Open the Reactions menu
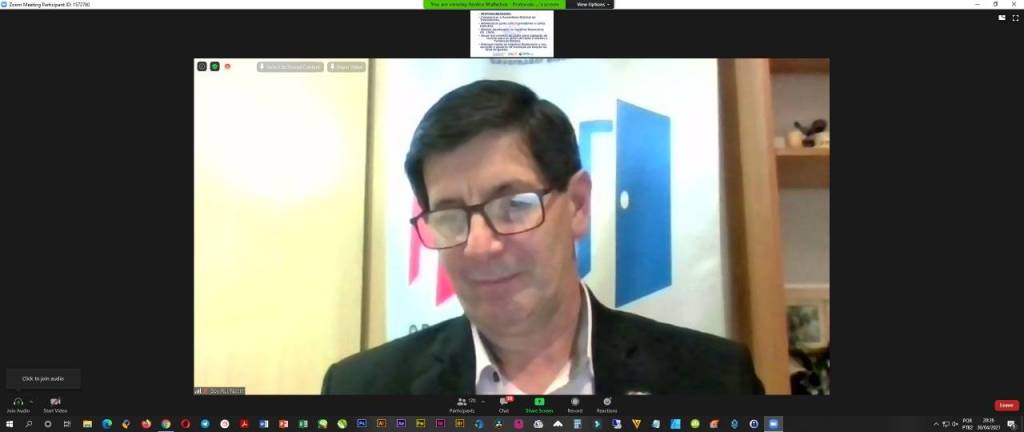Screen dimensions: 1024x432 click(607, 401)
